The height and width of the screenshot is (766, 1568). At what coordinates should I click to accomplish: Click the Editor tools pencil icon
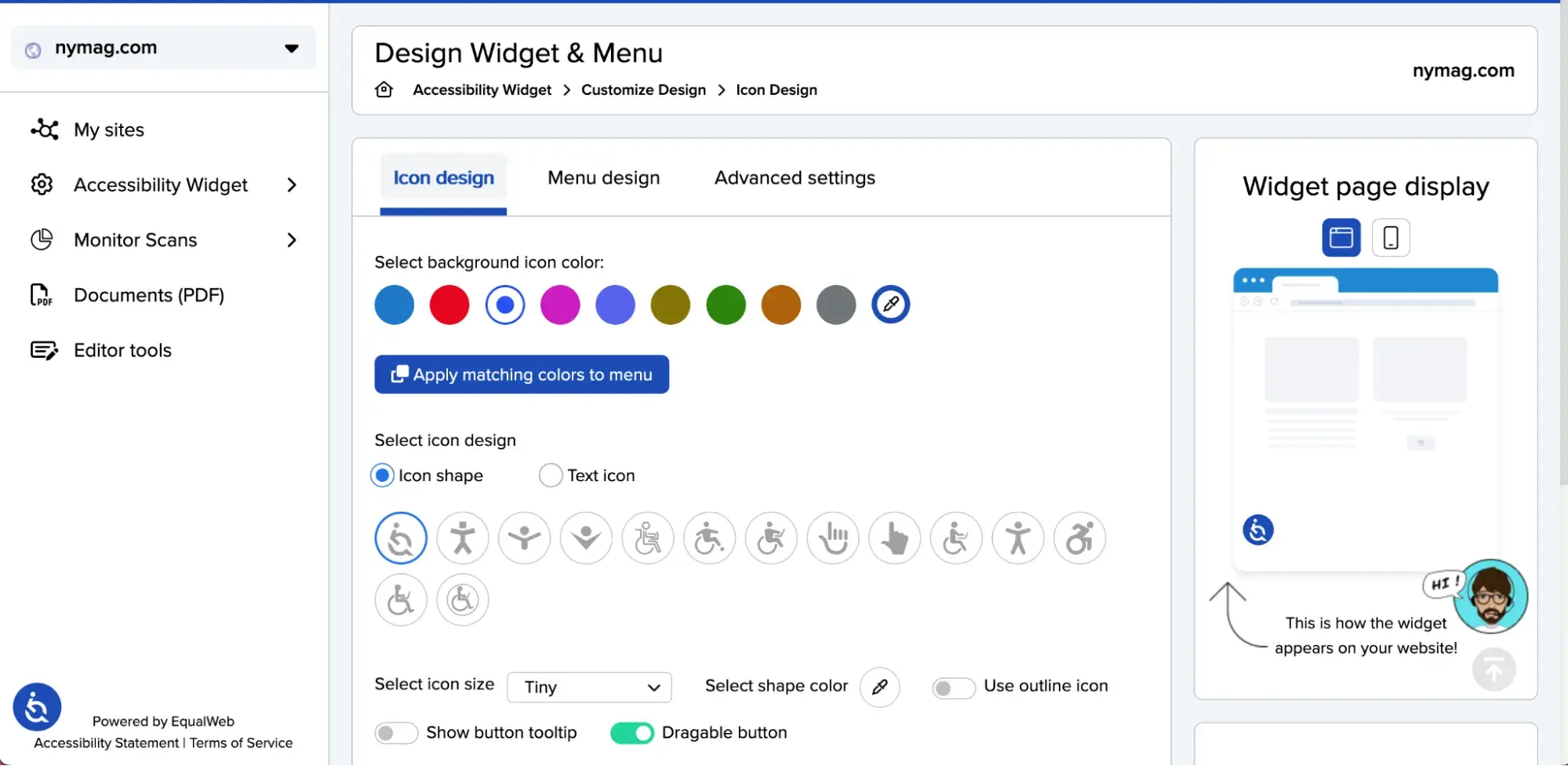tap(44, 350)
